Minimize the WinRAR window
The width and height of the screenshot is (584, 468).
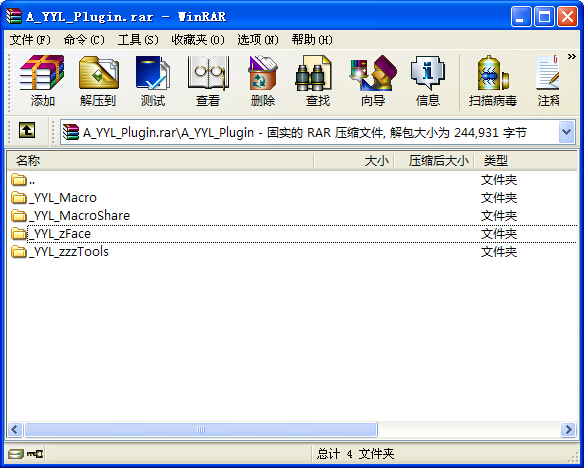pyautogui.click(x=521, y=17)
